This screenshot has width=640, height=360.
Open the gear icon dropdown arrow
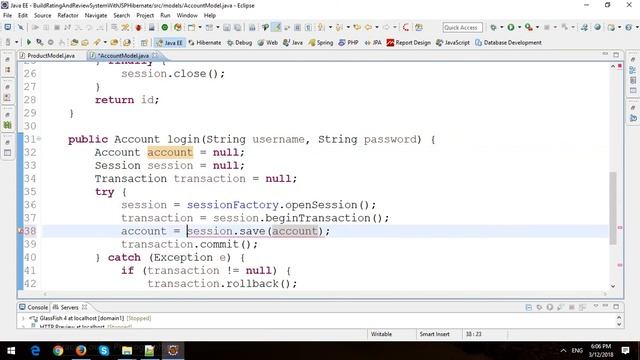(x=502, y=27)
